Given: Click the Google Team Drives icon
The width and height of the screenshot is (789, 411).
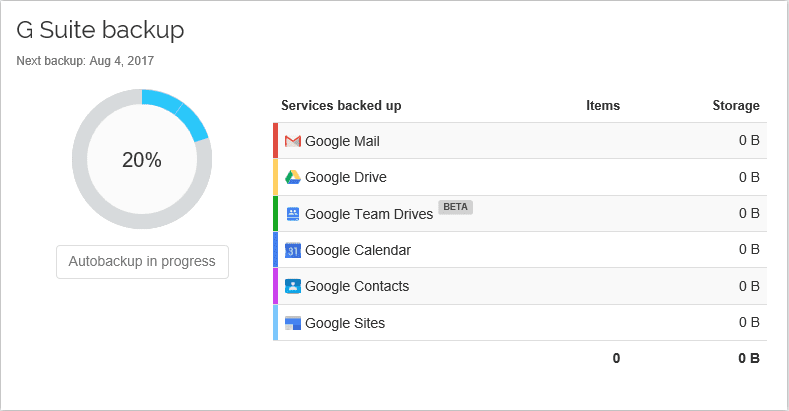Looking at the screenshot, I should coord(293,213).
